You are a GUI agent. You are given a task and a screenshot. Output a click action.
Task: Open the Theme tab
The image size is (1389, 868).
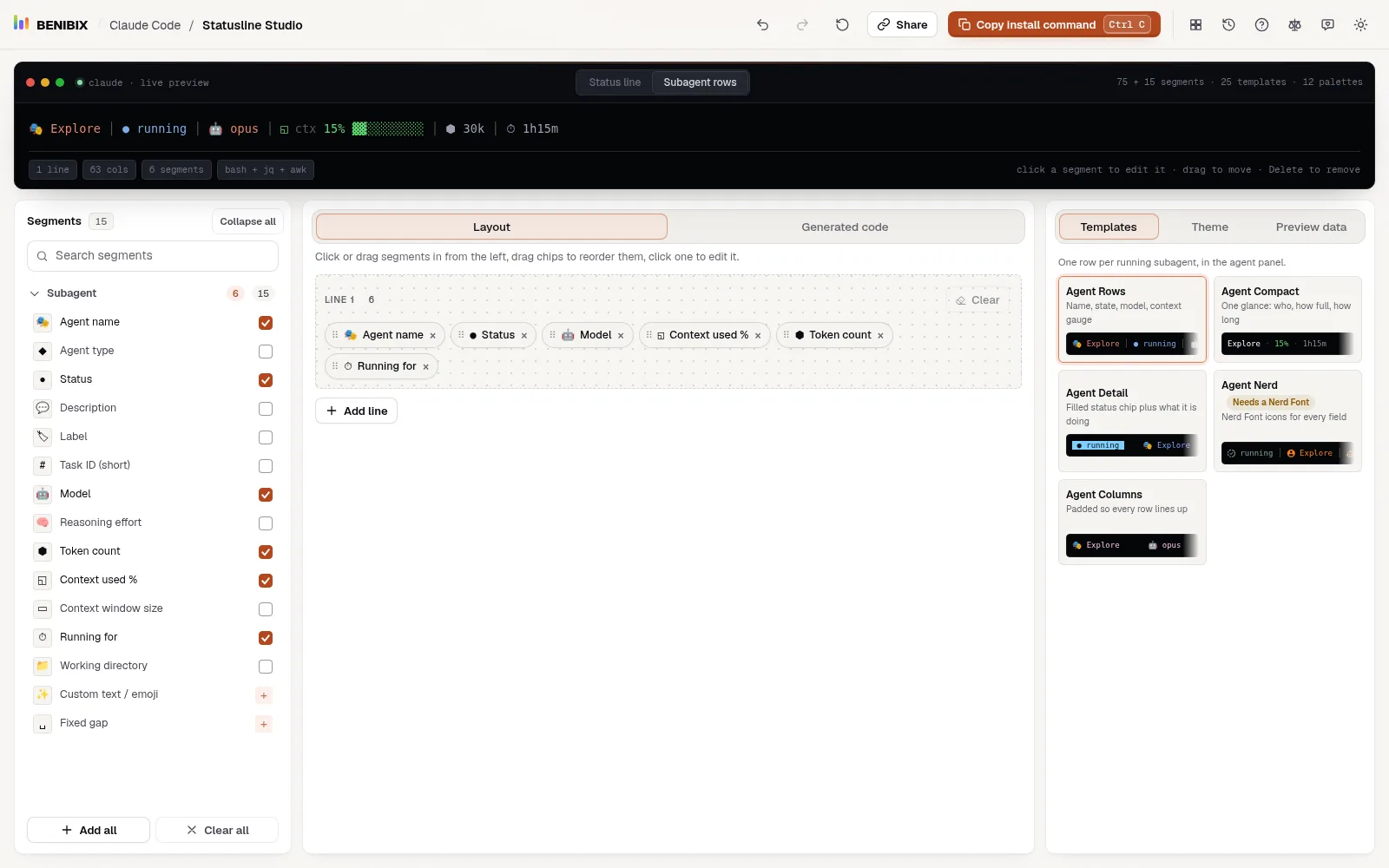click(1209, 227)
